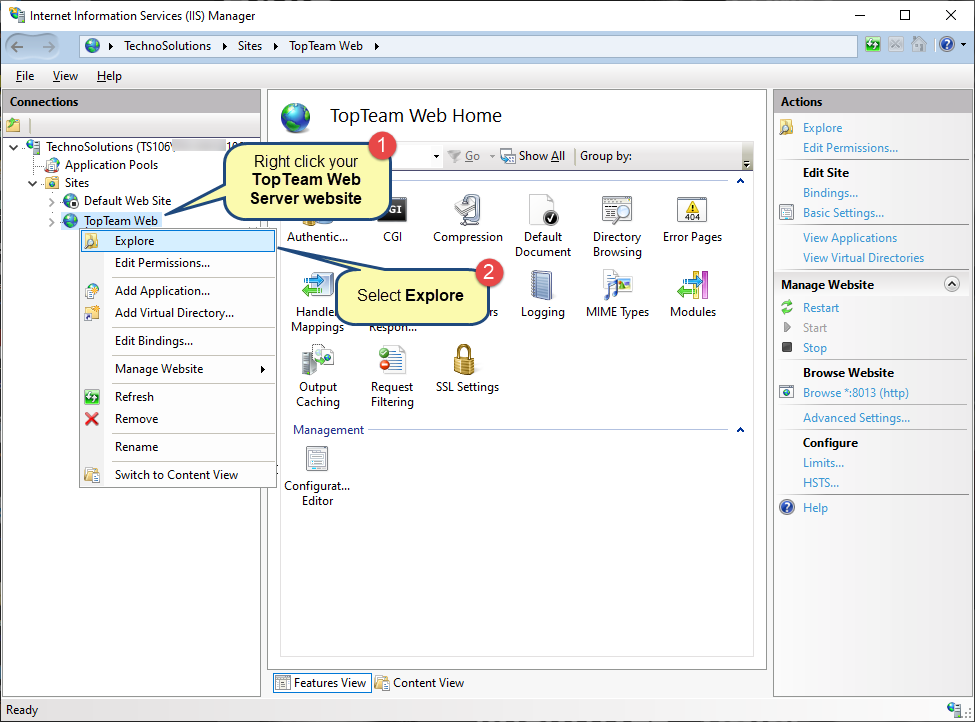Open the Output Caching feature

click(318, 377)
